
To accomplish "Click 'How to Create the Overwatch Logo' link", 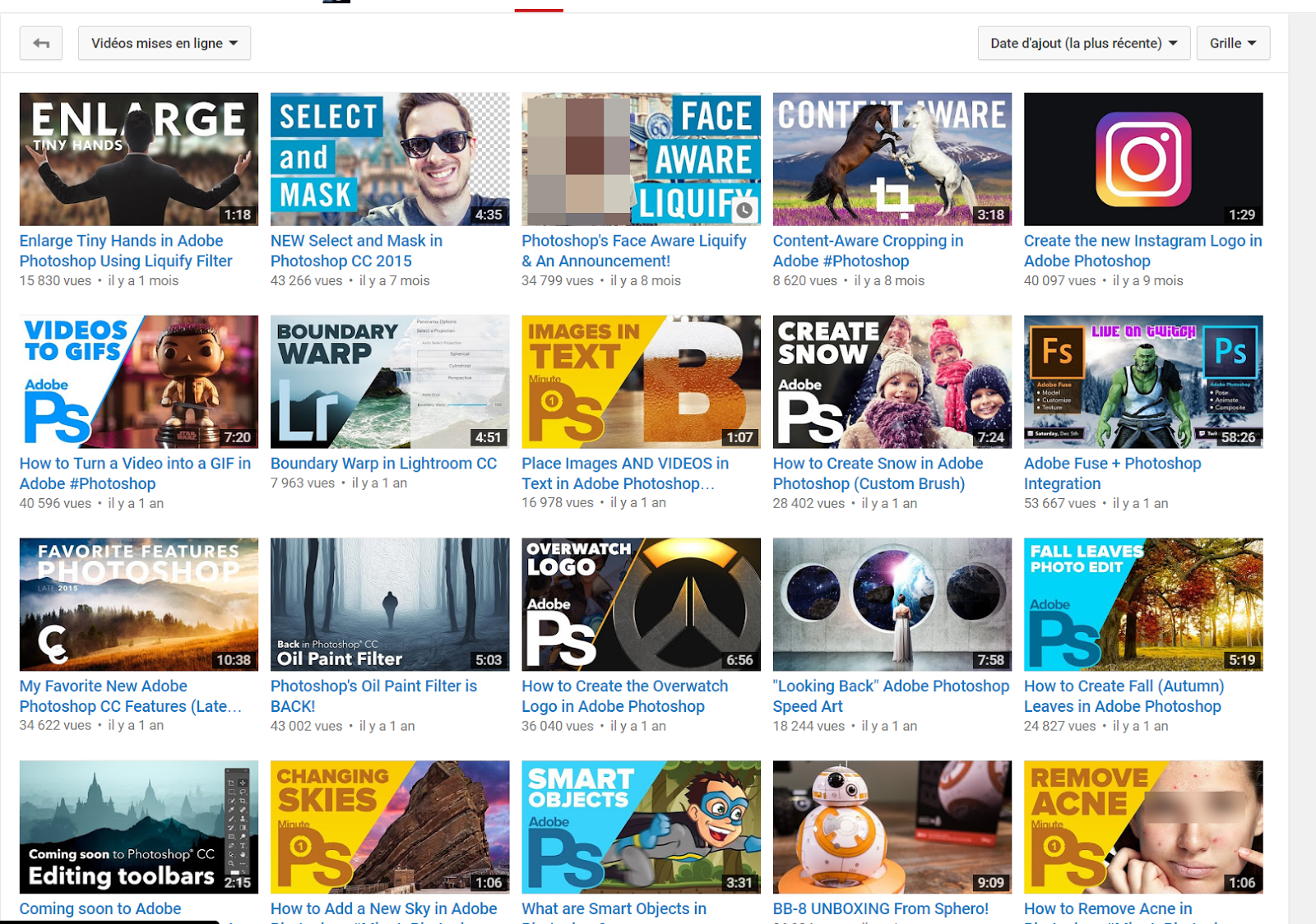I will click(624, 696).
